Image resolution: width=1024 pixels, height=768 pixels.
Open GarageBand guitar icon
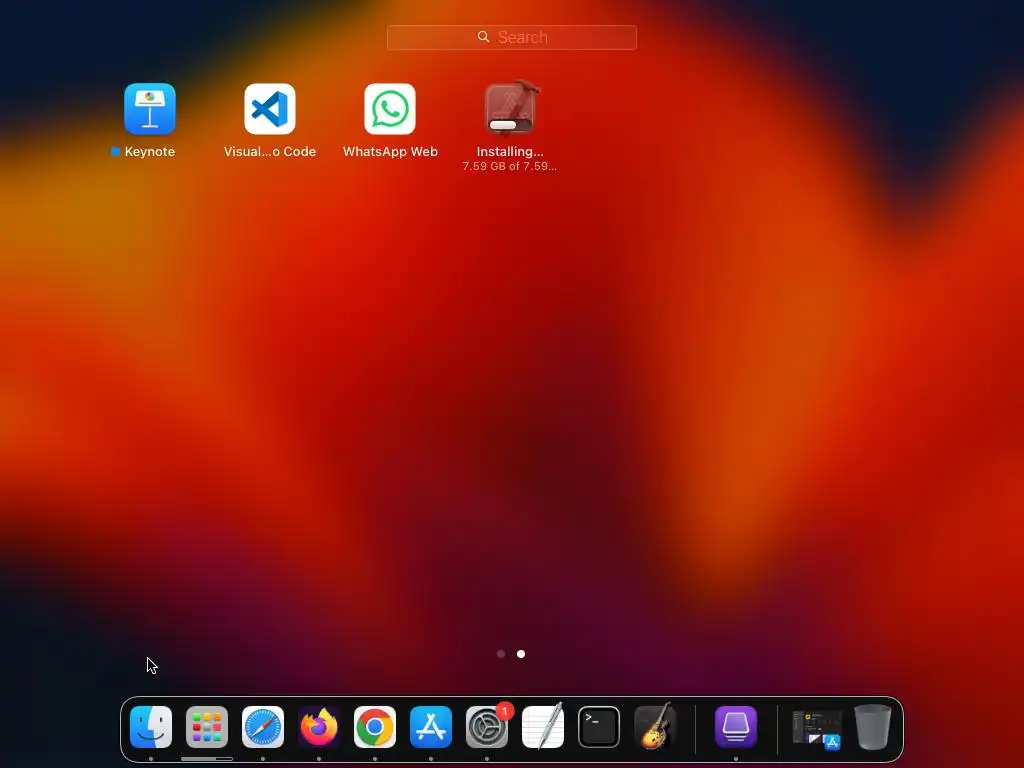click(655, 726)
